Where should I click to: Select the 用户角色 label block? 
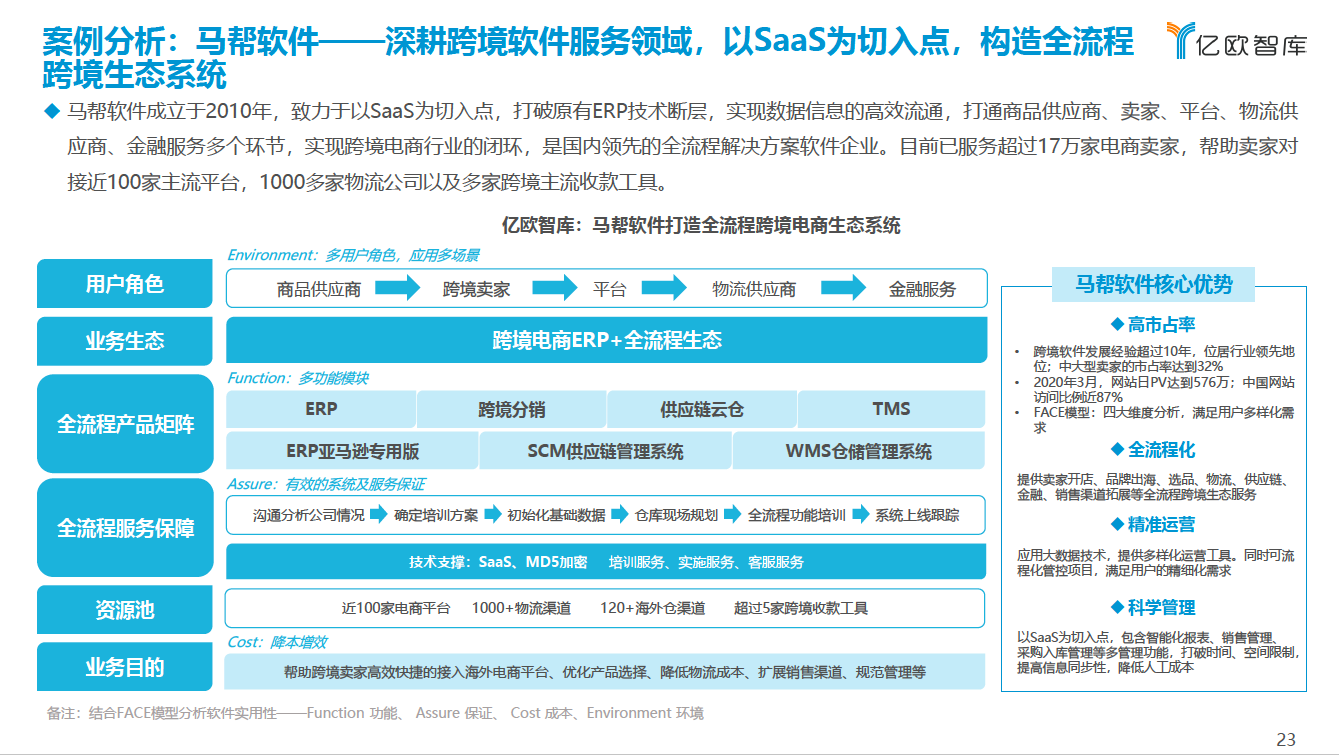pyautogui.click(x=125, y=284)
